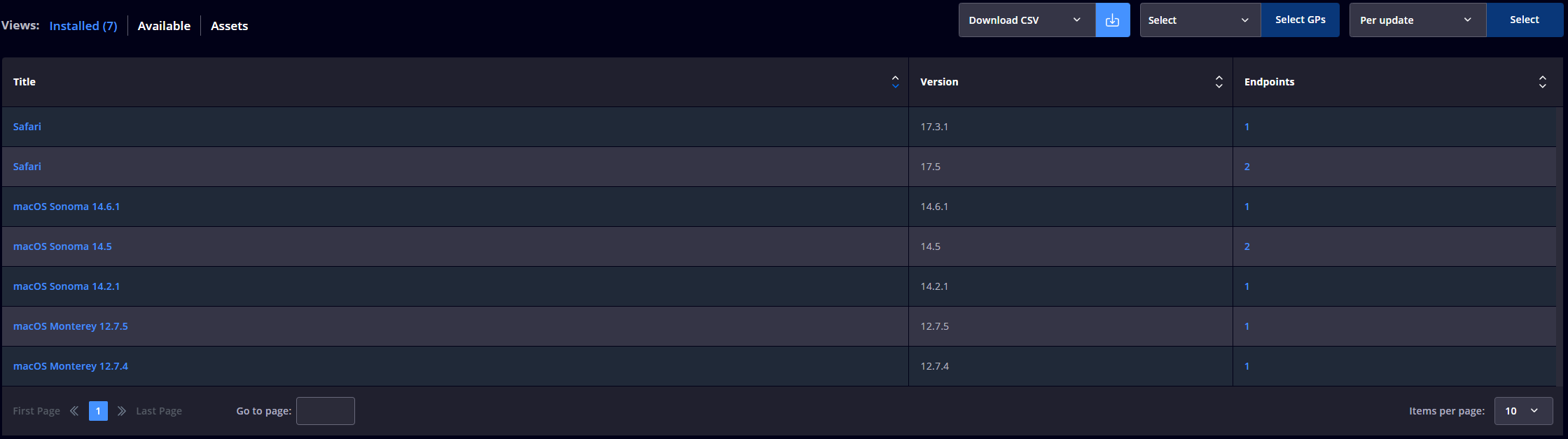Click the Version column header text
Viewport: 1568px width, 439px height.
pos(939,82)
